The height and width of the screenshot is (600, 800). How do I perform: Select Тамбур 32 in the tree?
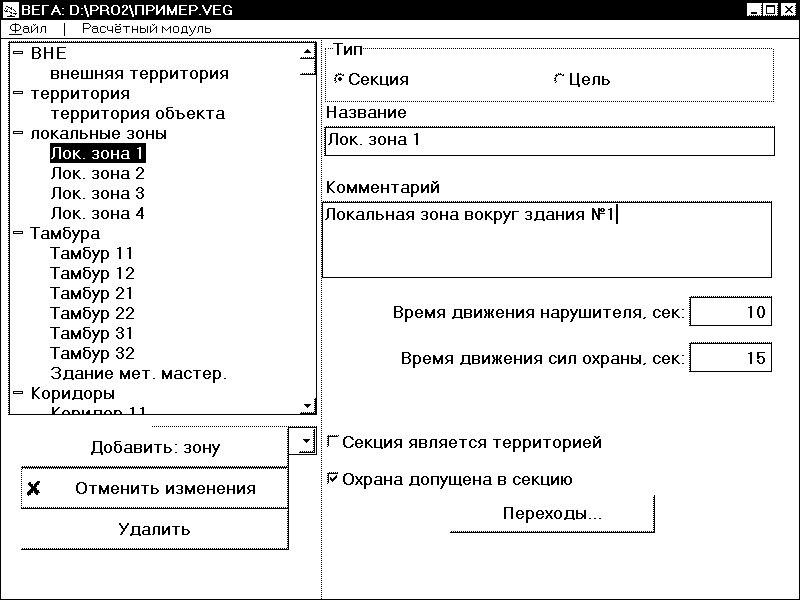[x=92, y=353]
